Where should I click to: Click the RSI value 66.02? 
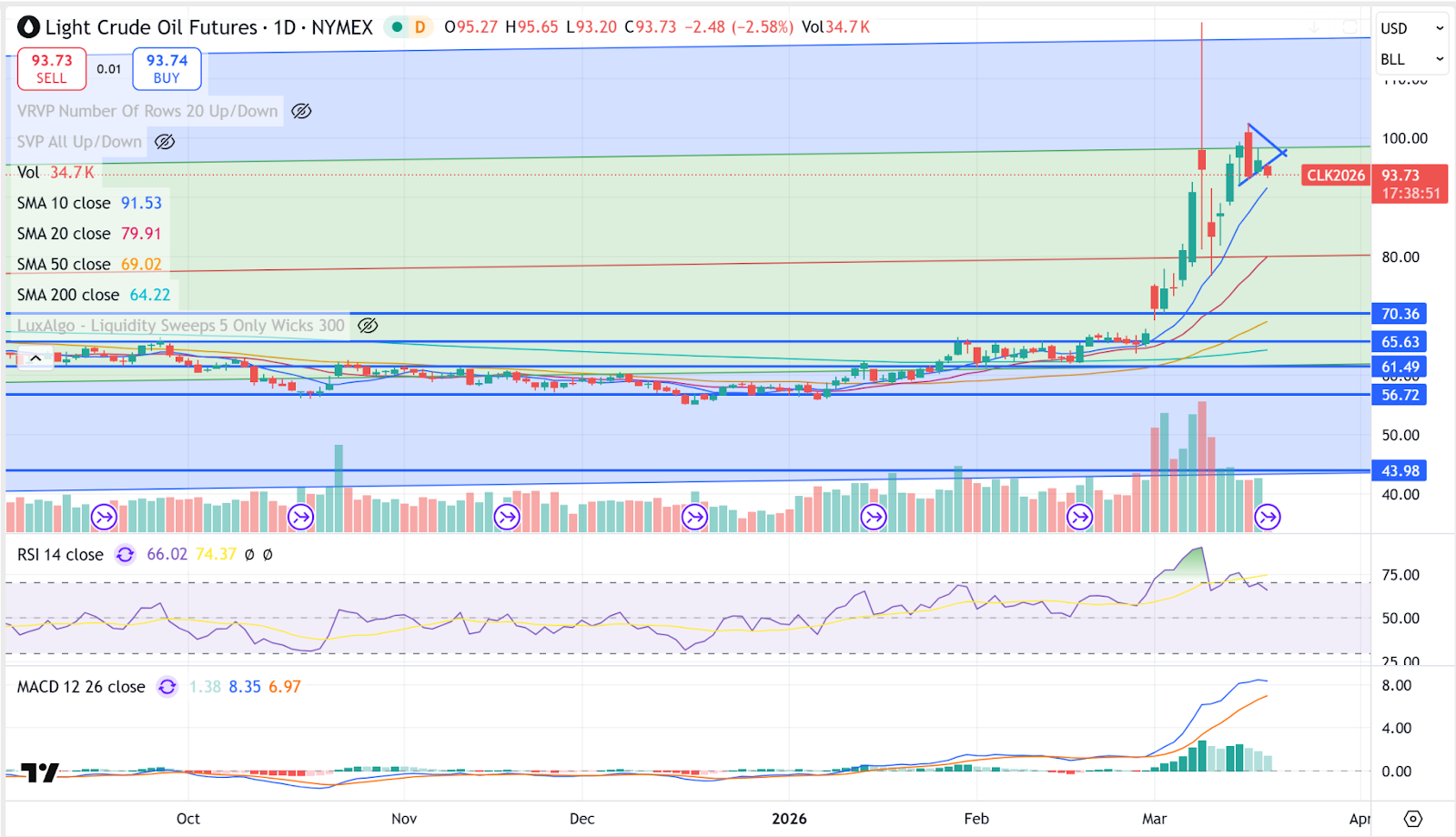click(167, 555)
